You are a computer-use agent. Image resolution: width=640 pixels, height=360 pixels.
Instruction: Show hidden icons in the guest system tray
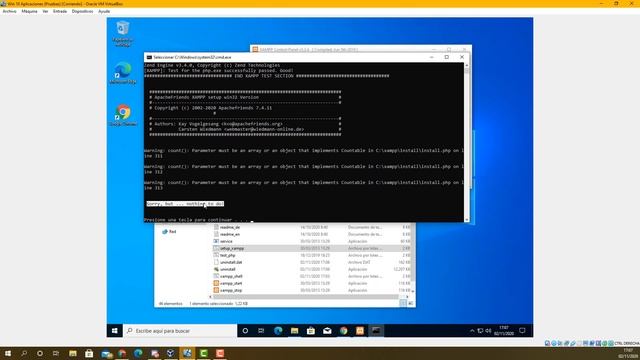coord(472,331)
